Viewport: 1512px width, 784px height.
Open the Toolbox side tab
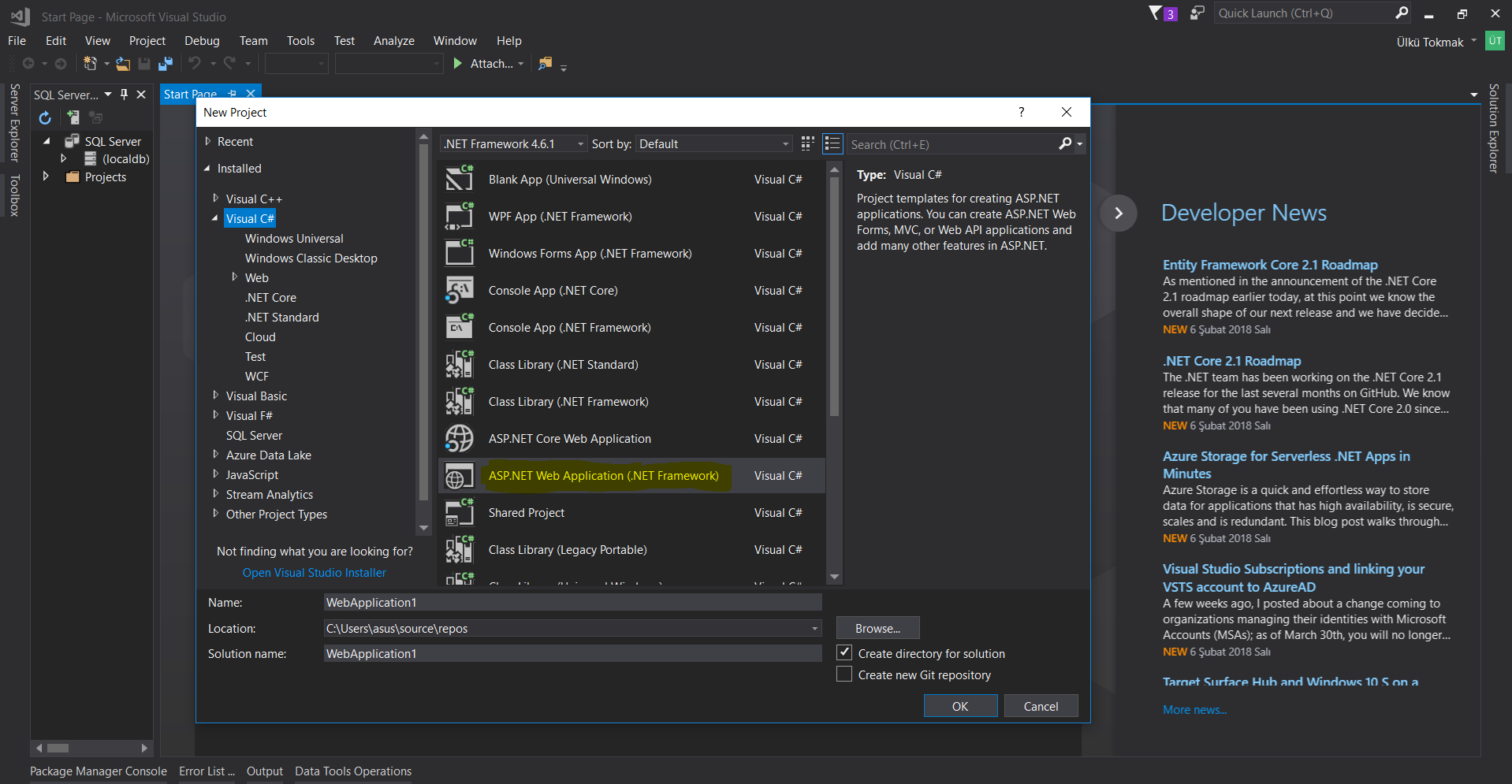click(x=13, y=195)
